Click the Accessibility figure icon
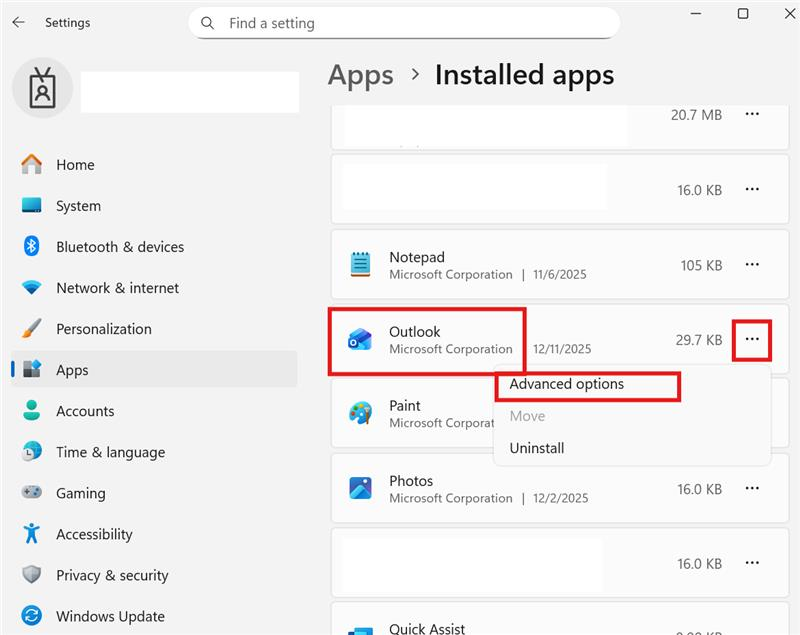Viewport: 800px width, 635px height. tap(32, 533)
